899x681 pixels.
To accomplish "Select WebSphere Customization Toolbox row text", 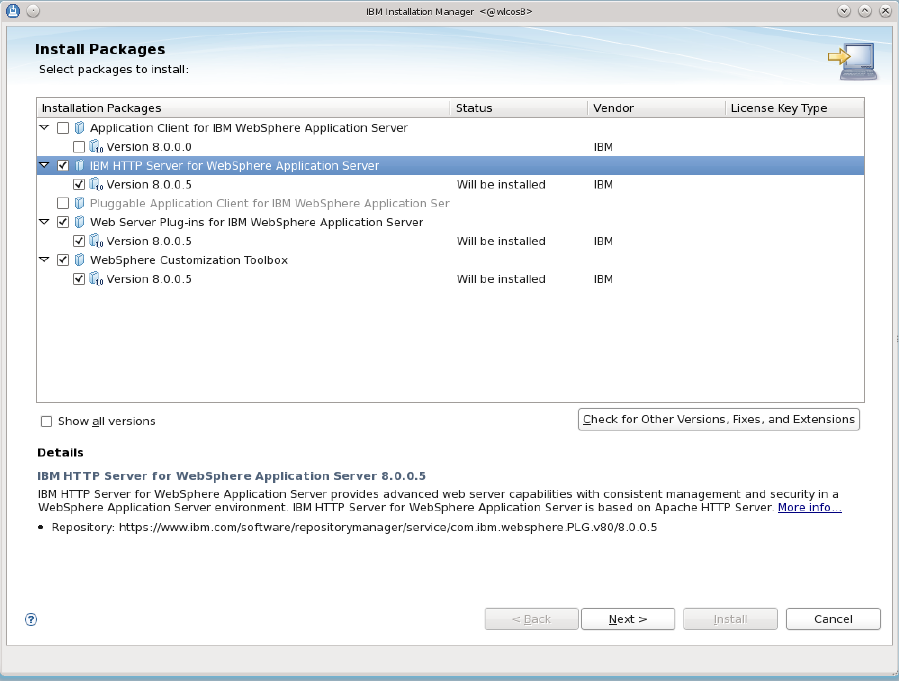I will coord(189,260).
